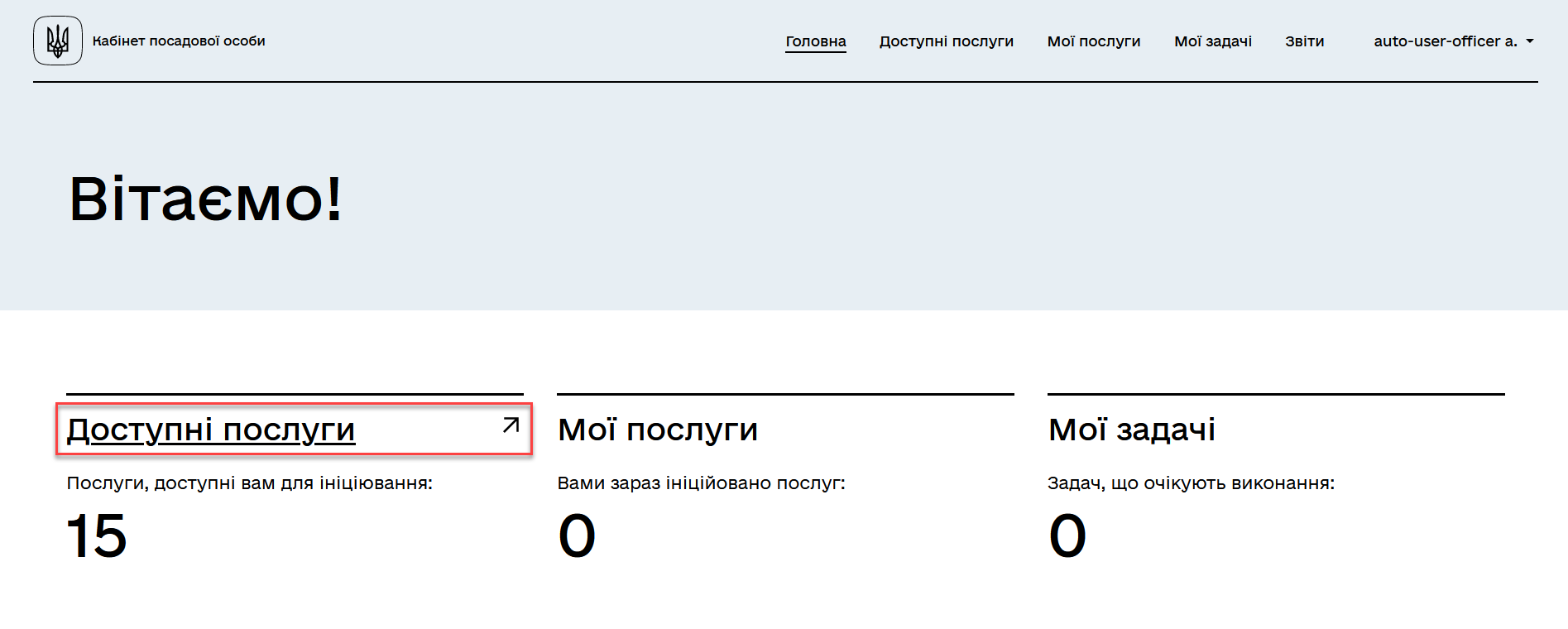Click the zero count under Мої задачі card
The width and height of the screenshot is (1568, 629).
pos(1067,536)
